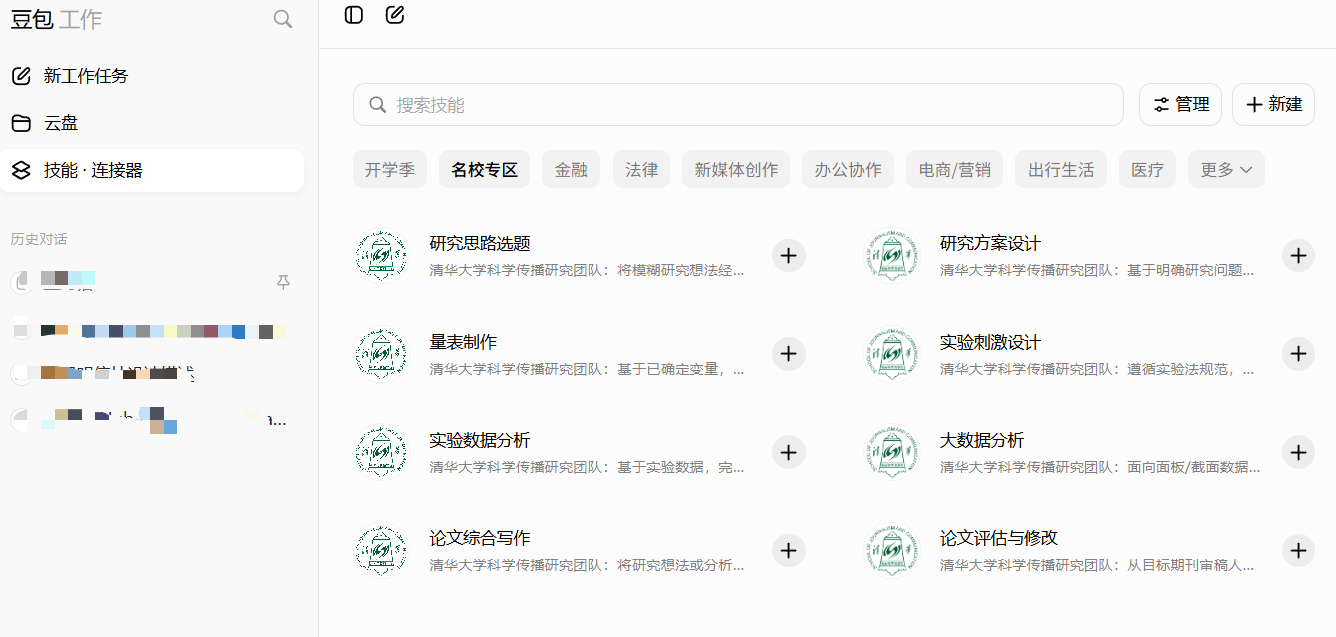1336x637 pixels.
Task: Click the logo icon of 研究思路选题
Action: coord(381,256)
